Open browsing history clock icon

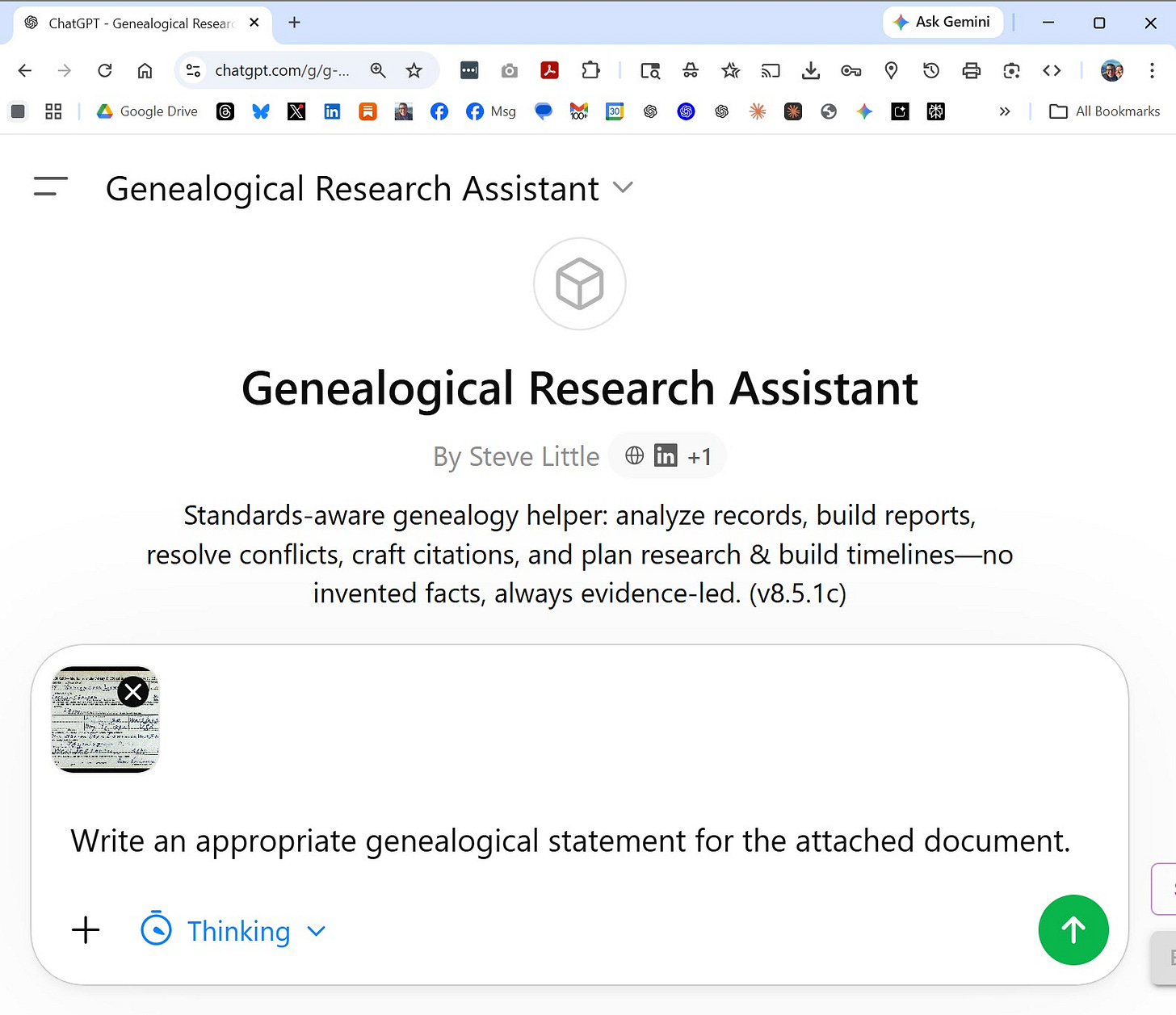[931, 70]
